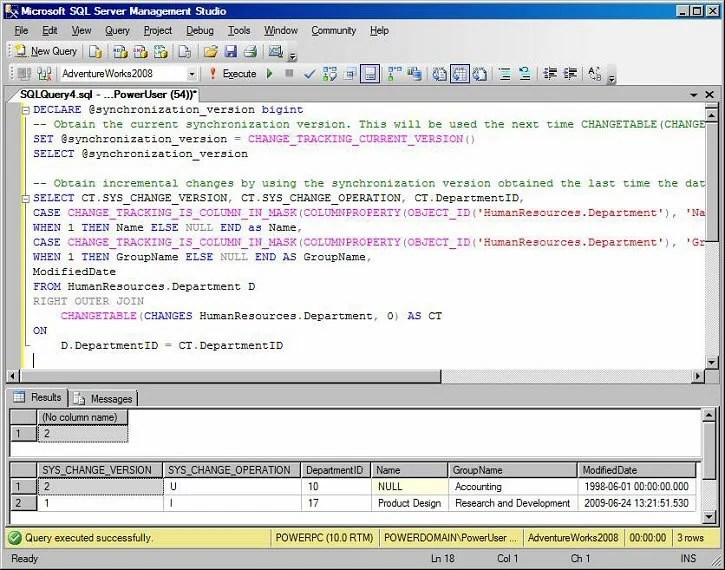The width and height of the screenshot is (725, 570).
Task: Click the ModifiedDate column header
Action: pos(637,470)
